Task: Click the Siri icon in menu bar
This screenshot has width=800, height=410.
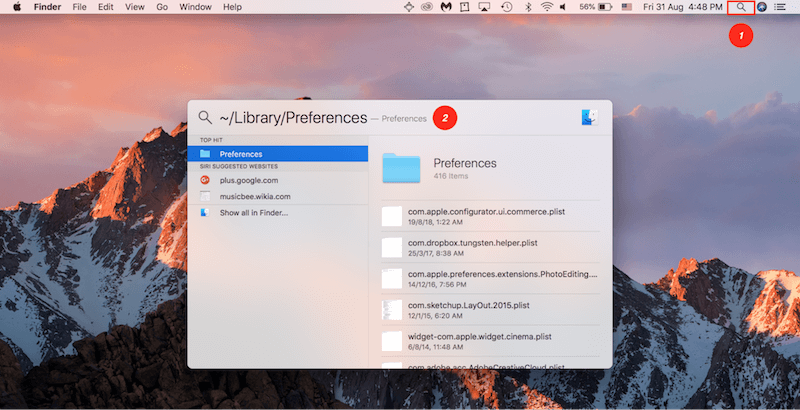Action: tap(761, 7)
